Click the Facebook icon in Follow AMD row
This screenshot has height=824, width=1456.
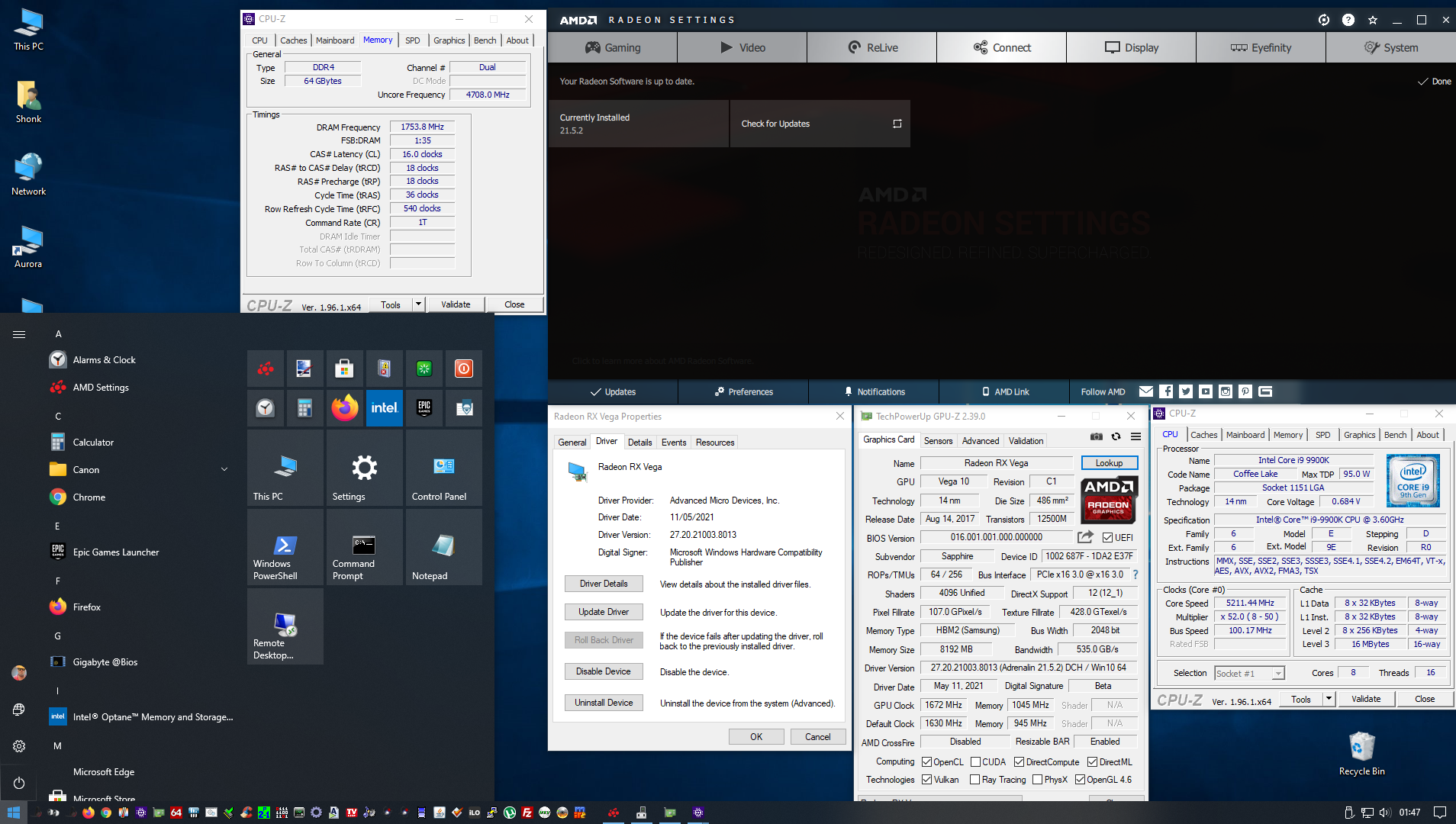pyautogui.click(x=1166, y=391)
